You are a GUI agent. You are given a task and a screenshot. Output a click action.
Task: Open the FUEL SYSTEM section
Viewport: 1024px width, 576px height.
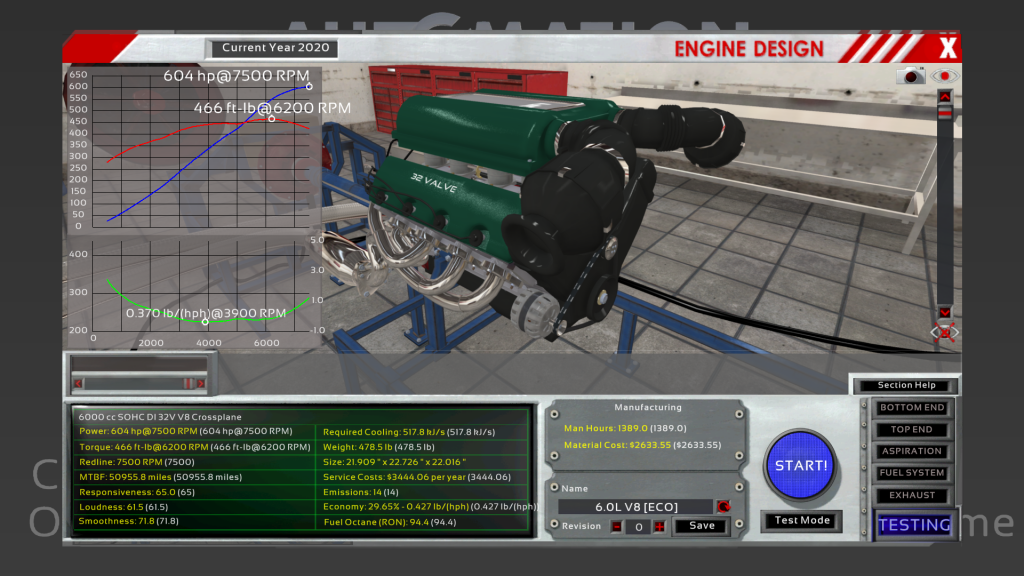911,473
